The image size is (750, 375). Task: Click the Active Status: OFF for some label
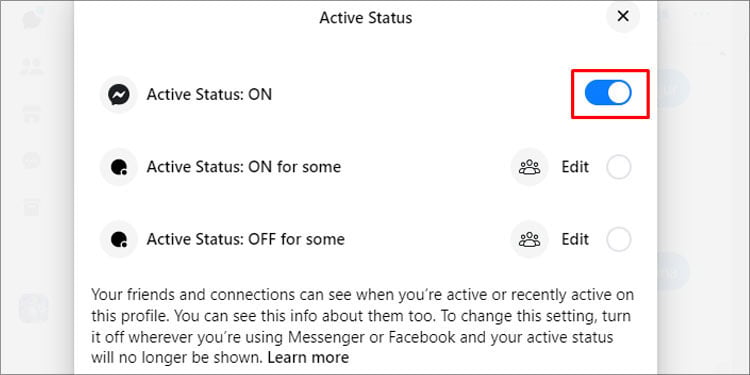245,239
